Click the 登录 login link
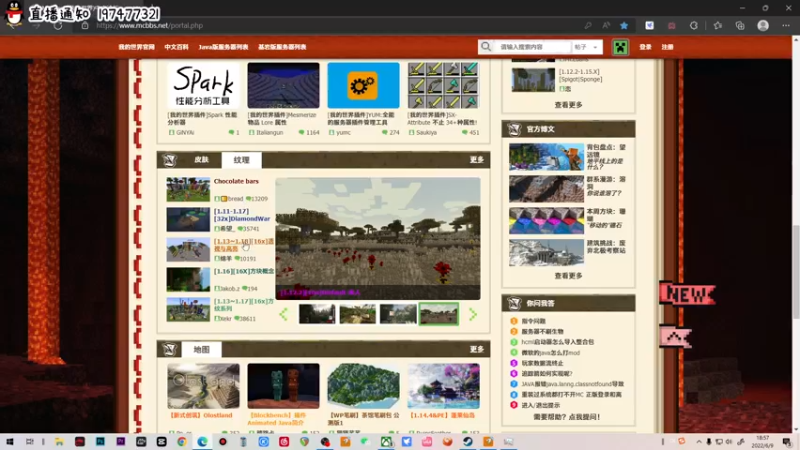The image size is (800, 450). point(645,47)
